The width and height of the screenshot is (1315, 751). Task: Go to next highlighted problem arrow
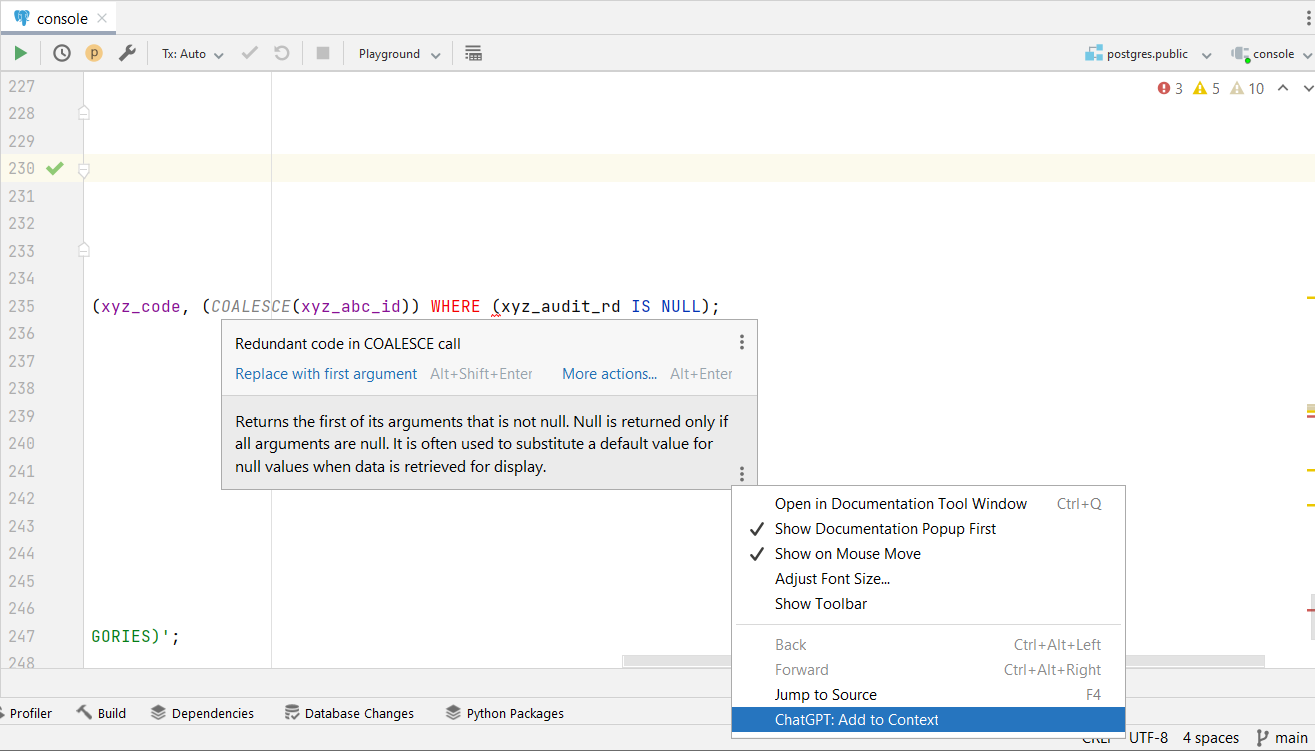coord(1307,88)
